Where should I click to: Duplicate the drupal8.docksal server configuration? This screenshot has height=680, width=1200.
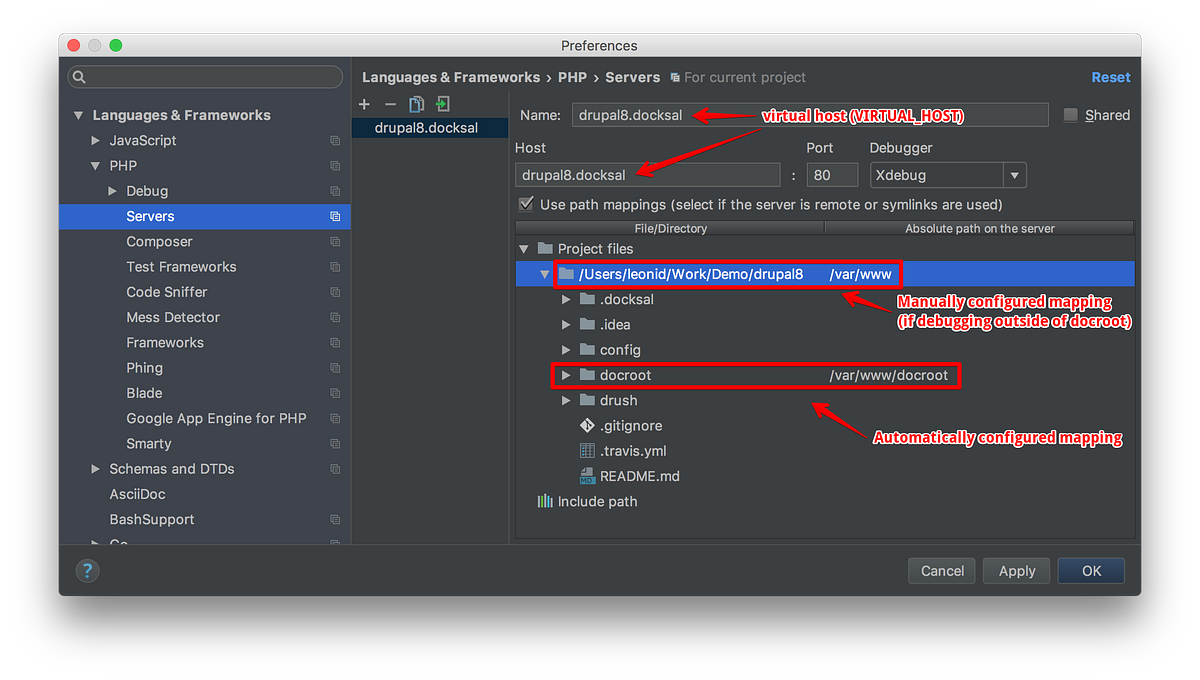pos(416,104)
